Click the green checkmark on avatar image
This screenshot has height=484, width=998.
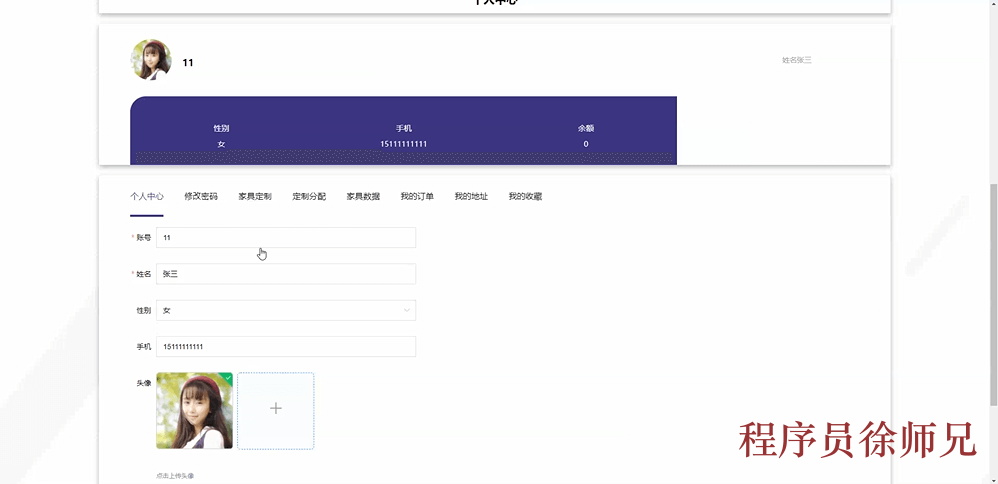(228, 377)
